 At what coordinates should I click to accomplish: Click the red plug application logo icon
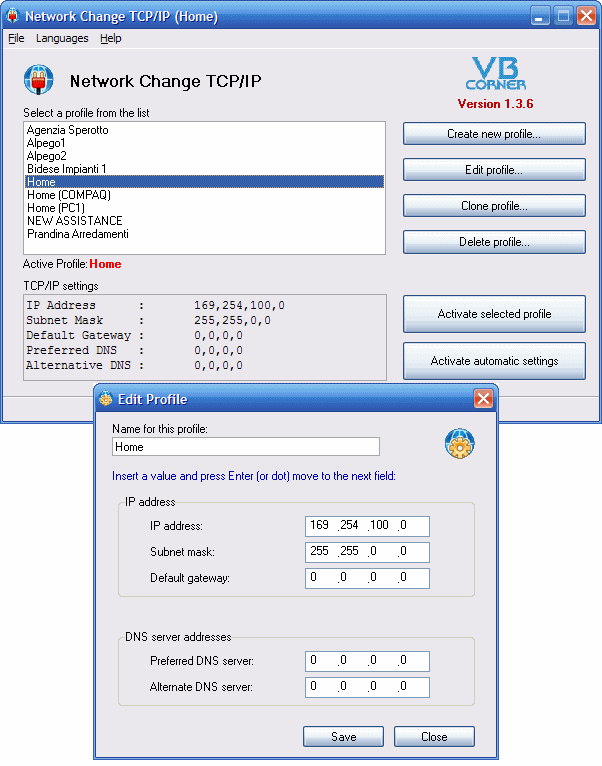click(38, 80)
